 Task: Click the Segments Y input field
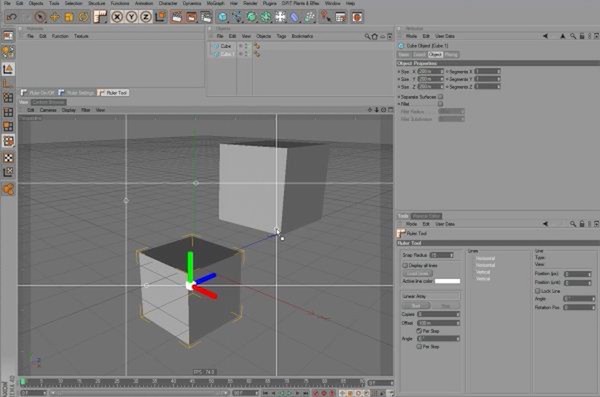[x=487, y=79]
